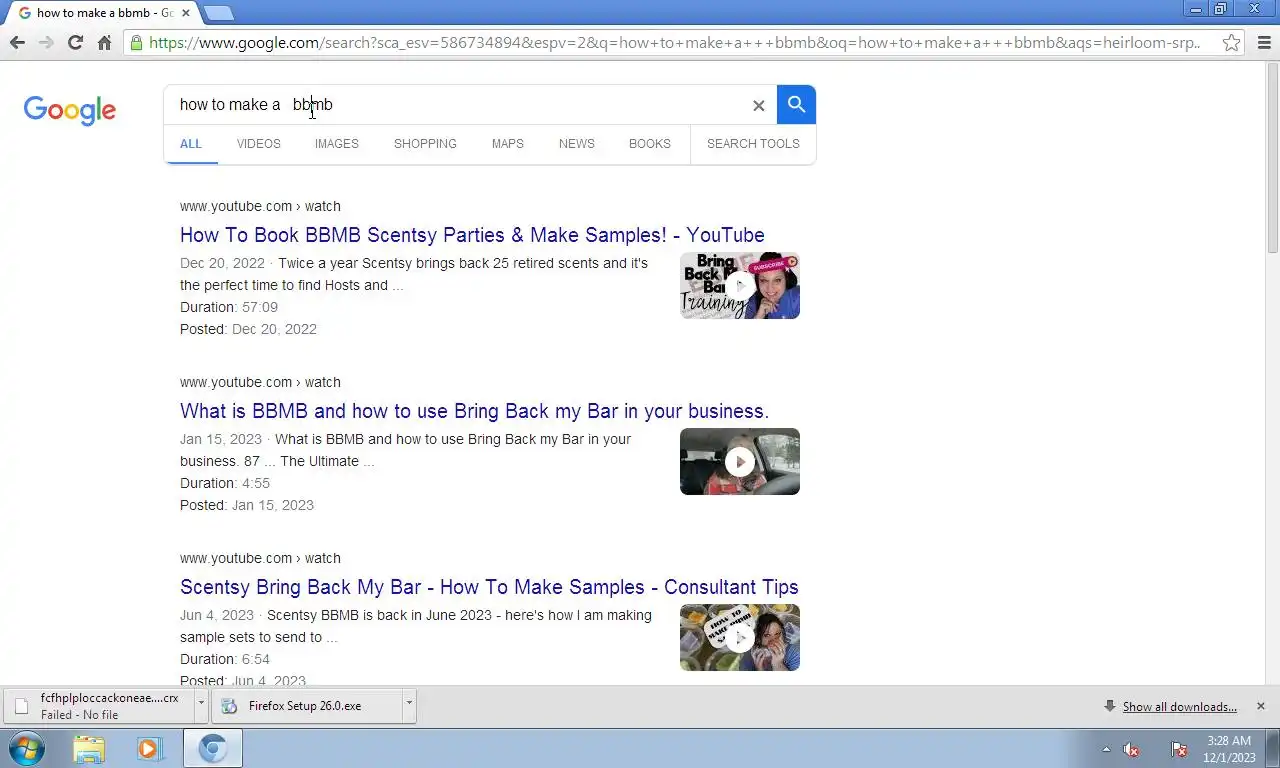The image size is (1280, 768).
Task: Click the Show desktop strip on the taskbar
Action: click(x=1273, y=748)
